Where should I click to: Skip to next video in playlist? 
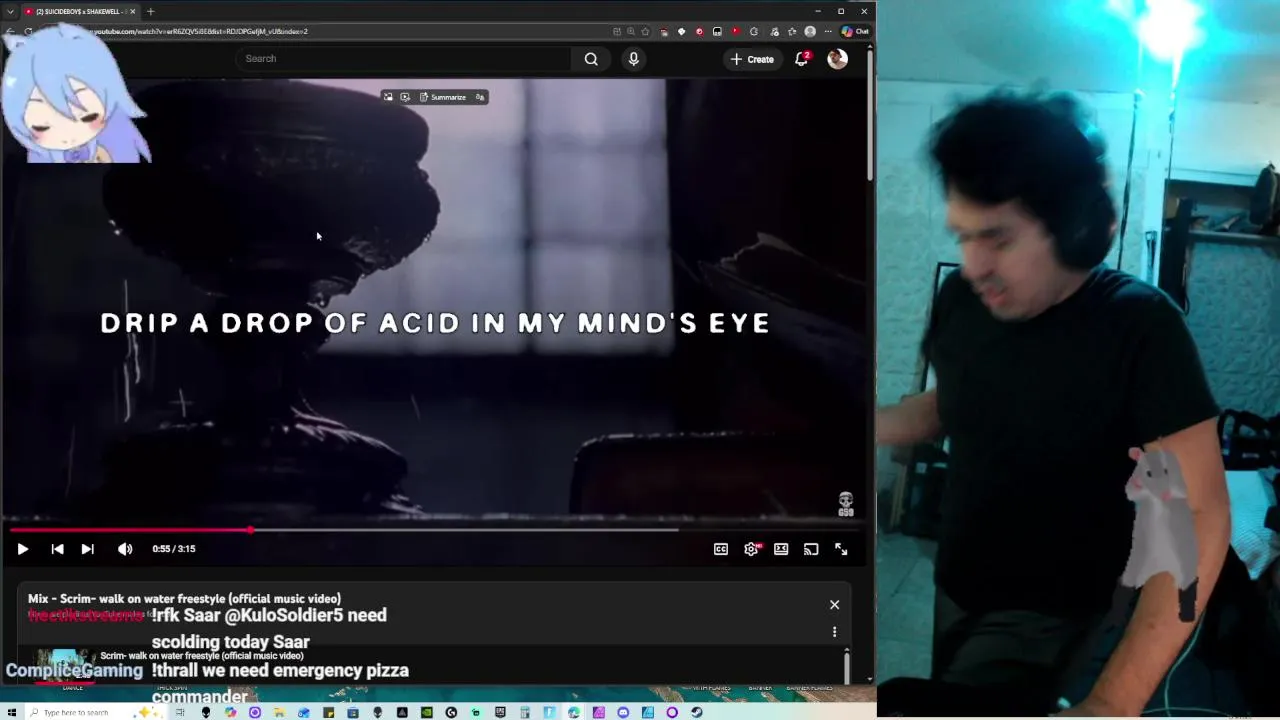click(87, 549)
